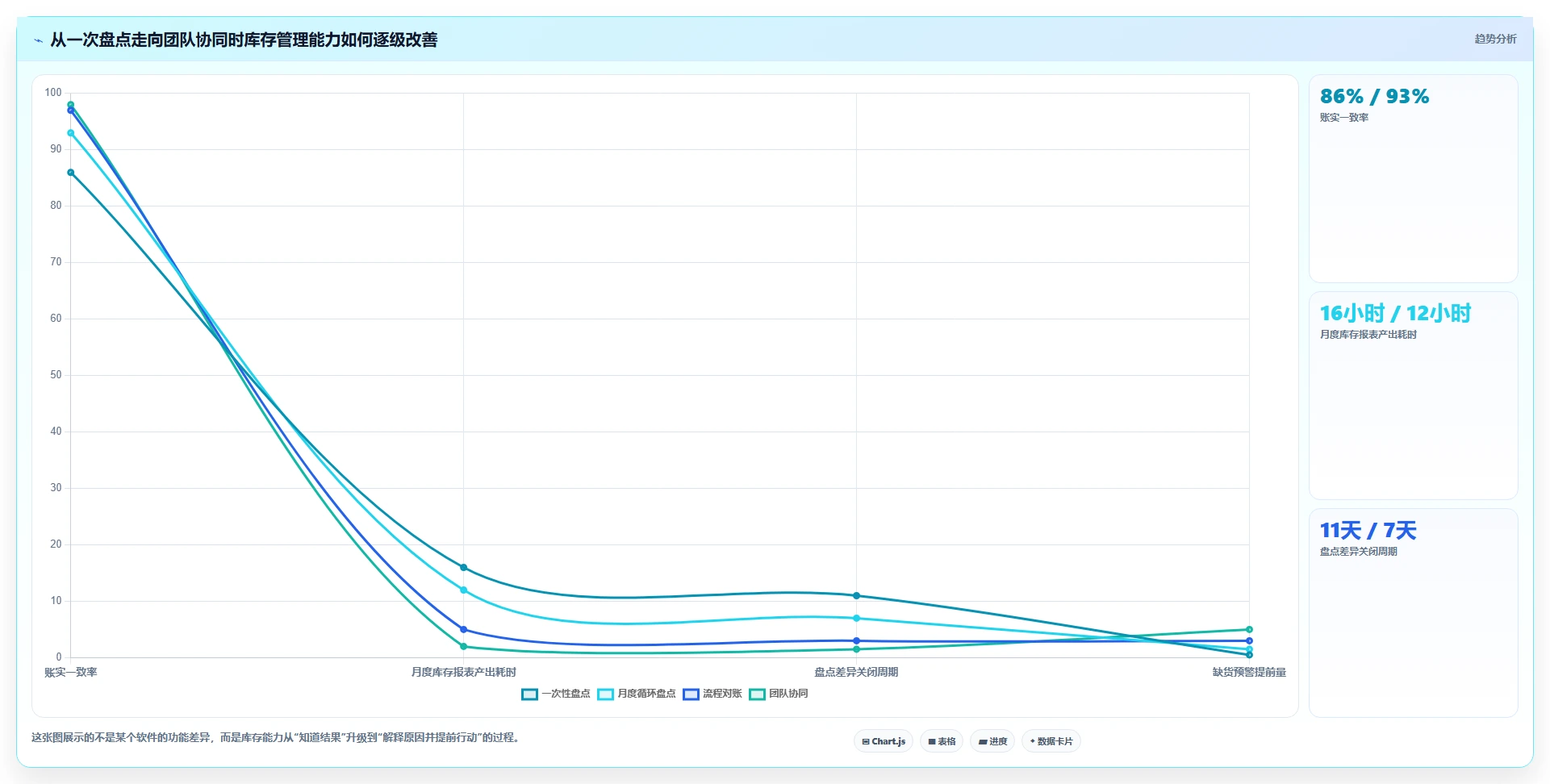Click the 月度循环盘点 point at 盘点差异关闭周期 (7)

856,619
